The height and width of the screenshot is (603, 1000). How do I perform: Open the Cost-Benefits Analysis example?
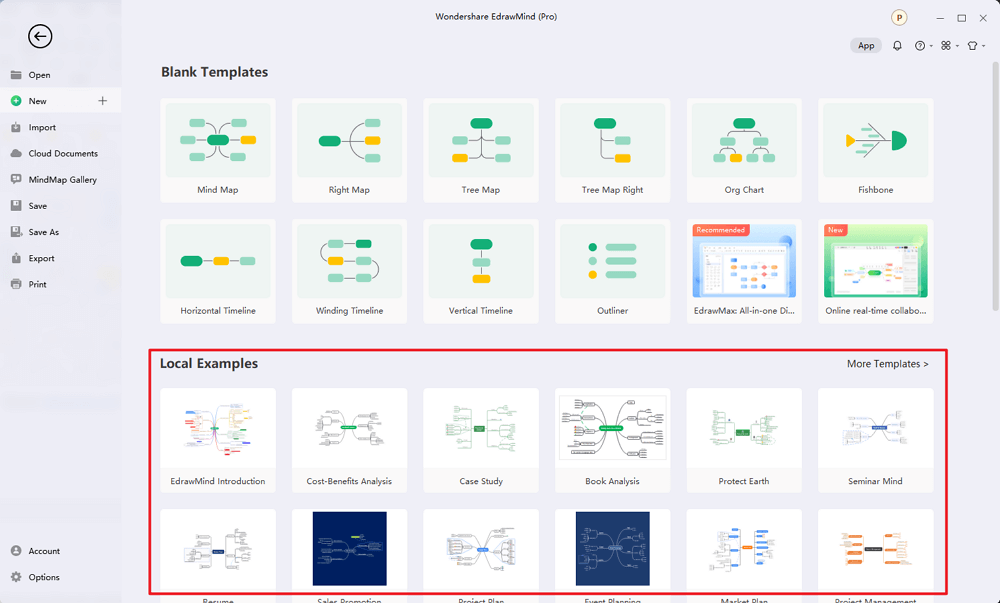point(349,440)
